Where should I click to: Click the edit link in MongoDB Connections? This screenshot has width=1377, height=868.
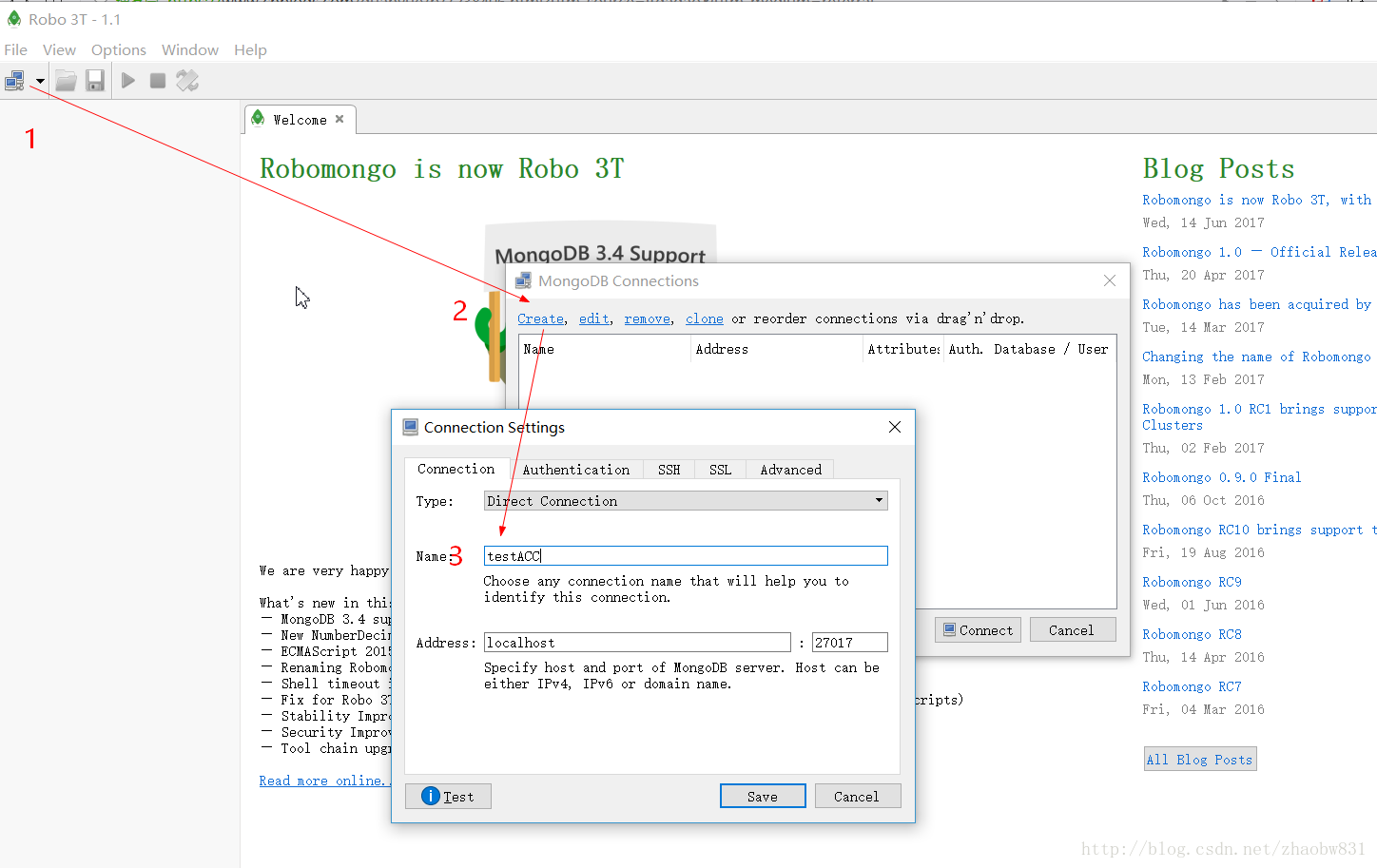[594, 318]
